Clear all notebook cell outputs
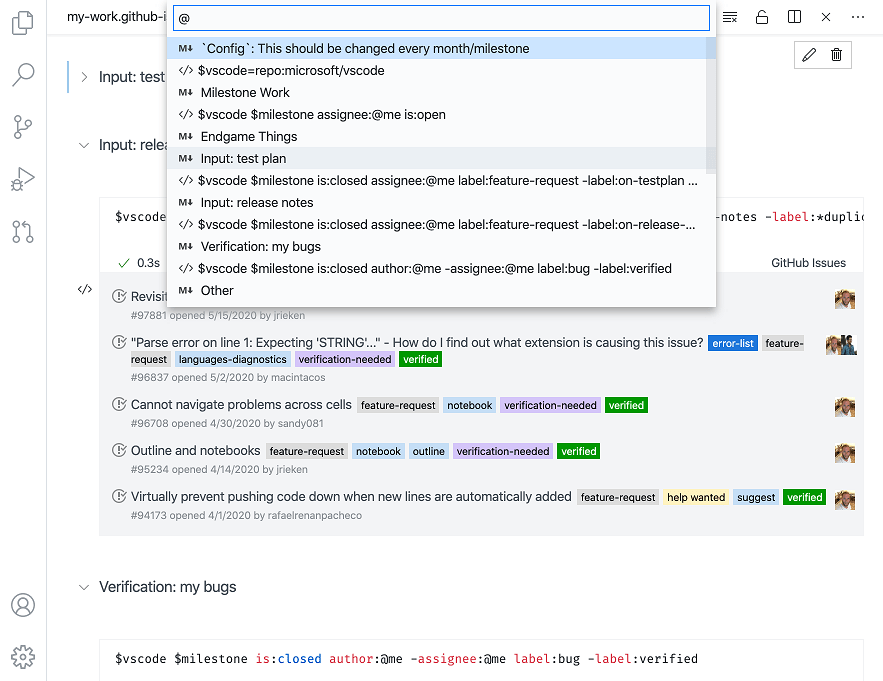The image size is (883, 681). tap(729, 17)
